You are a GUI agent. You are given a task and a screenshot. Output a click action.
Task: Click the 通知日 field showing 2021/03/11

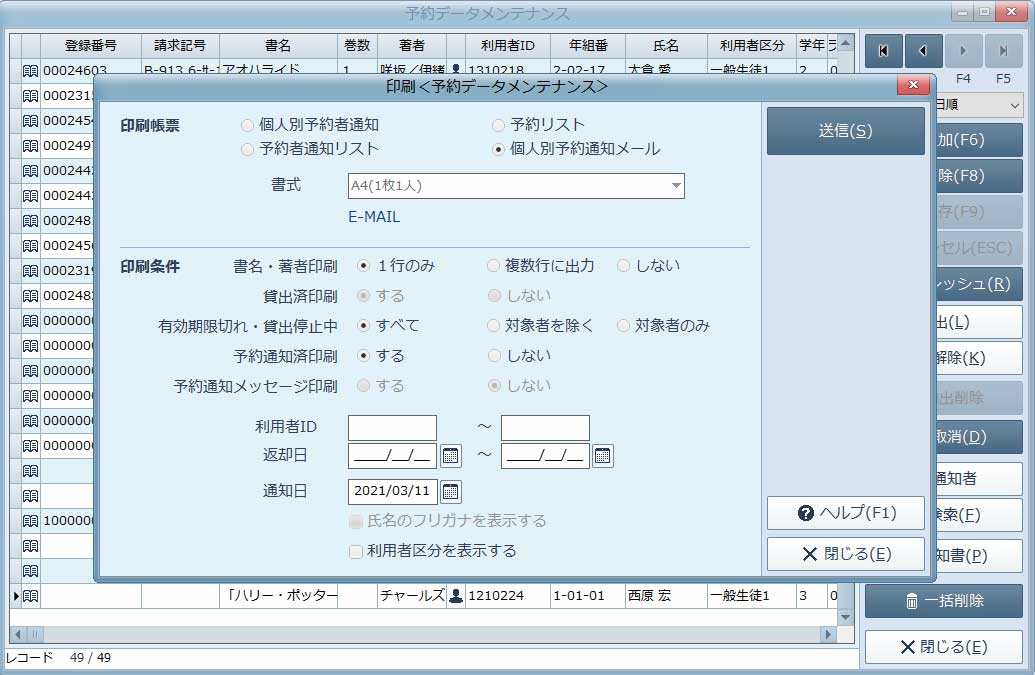pyautogui.click(x=392, y=492)
